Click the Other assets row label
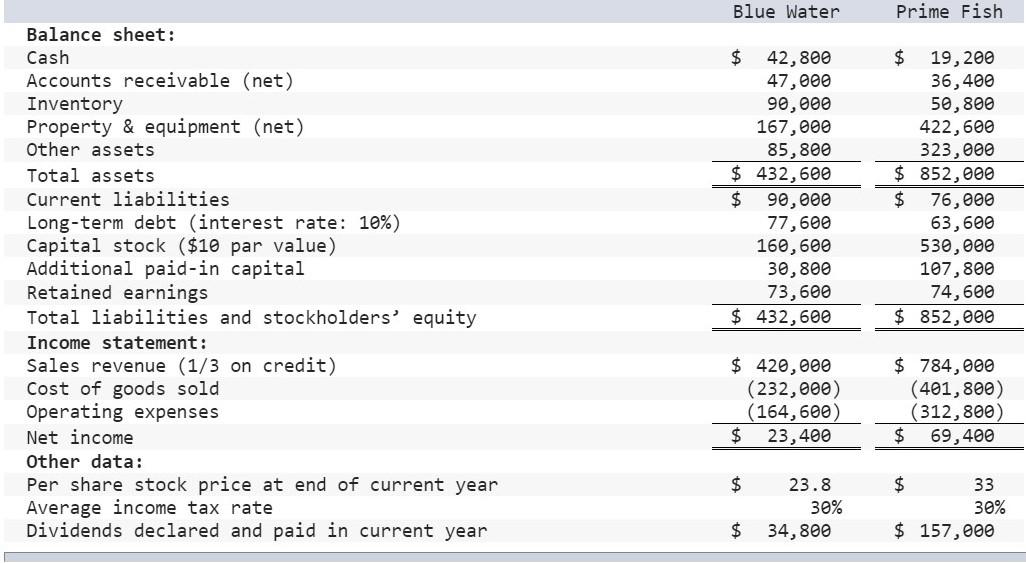This screenshot has width=1026, height=563. point(90,149)
